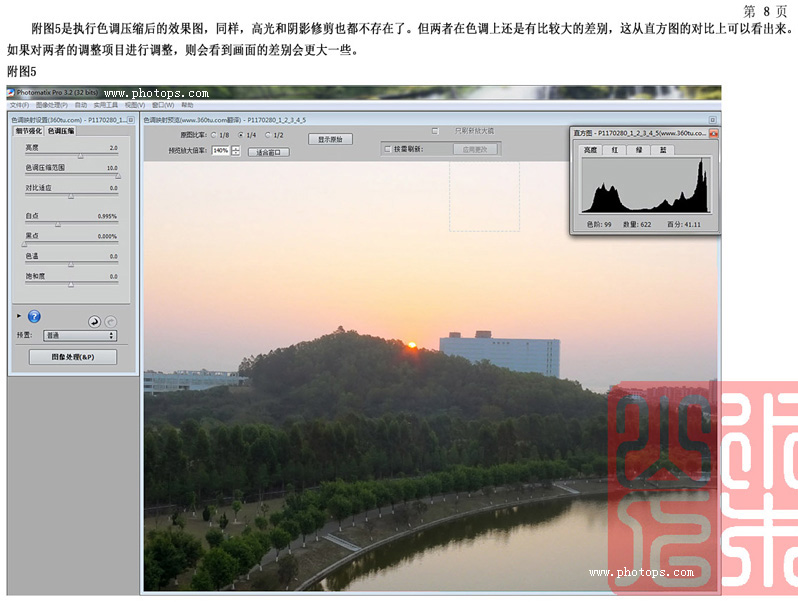Select the 蓝 histogram tab
Screen dimensions: 798x602
(663, 150)
